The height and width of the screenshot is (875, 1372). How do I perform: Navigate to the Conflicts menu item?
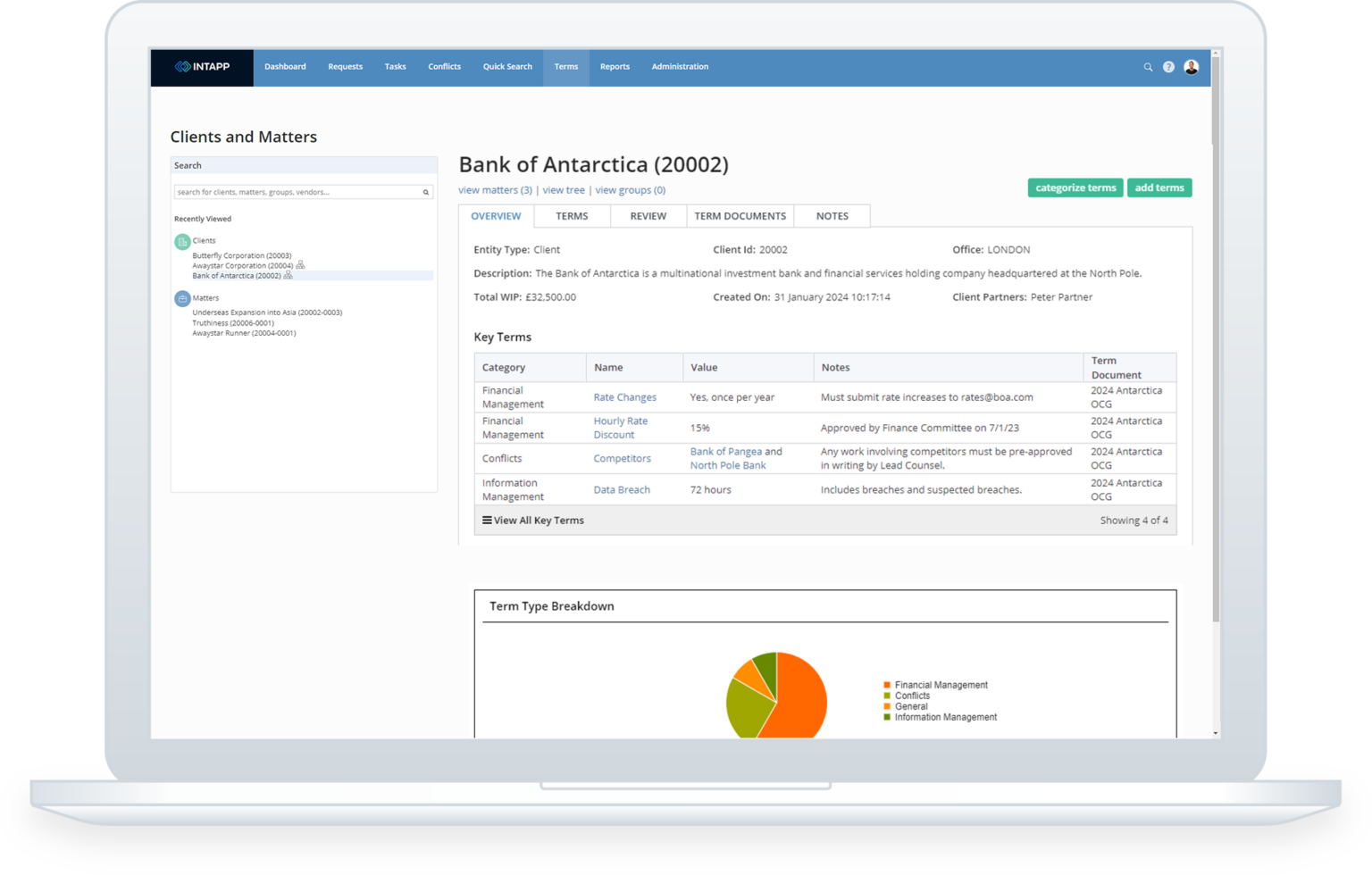coord(444,66)
